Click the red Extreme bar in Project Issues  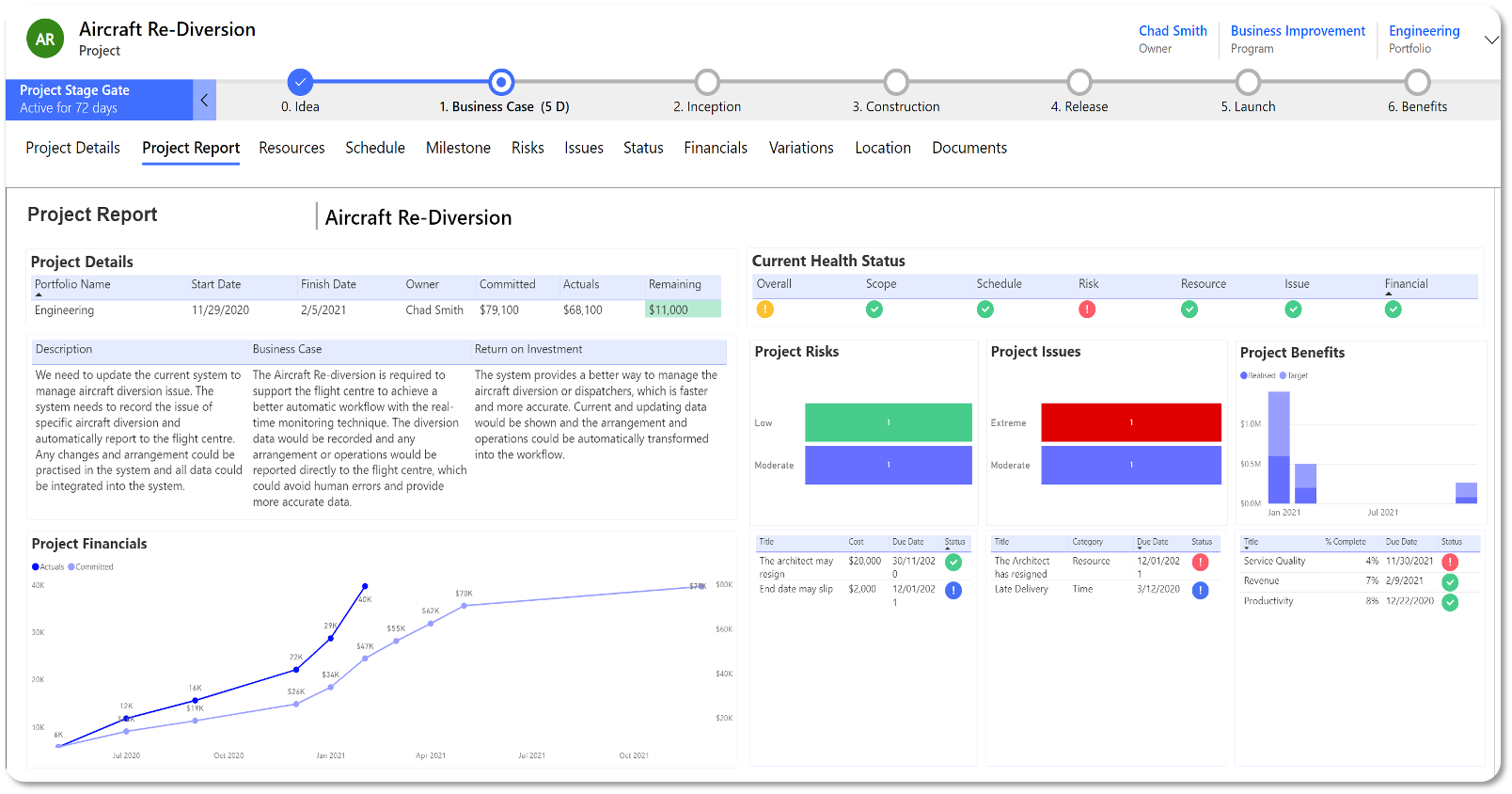coord(1131,422)
